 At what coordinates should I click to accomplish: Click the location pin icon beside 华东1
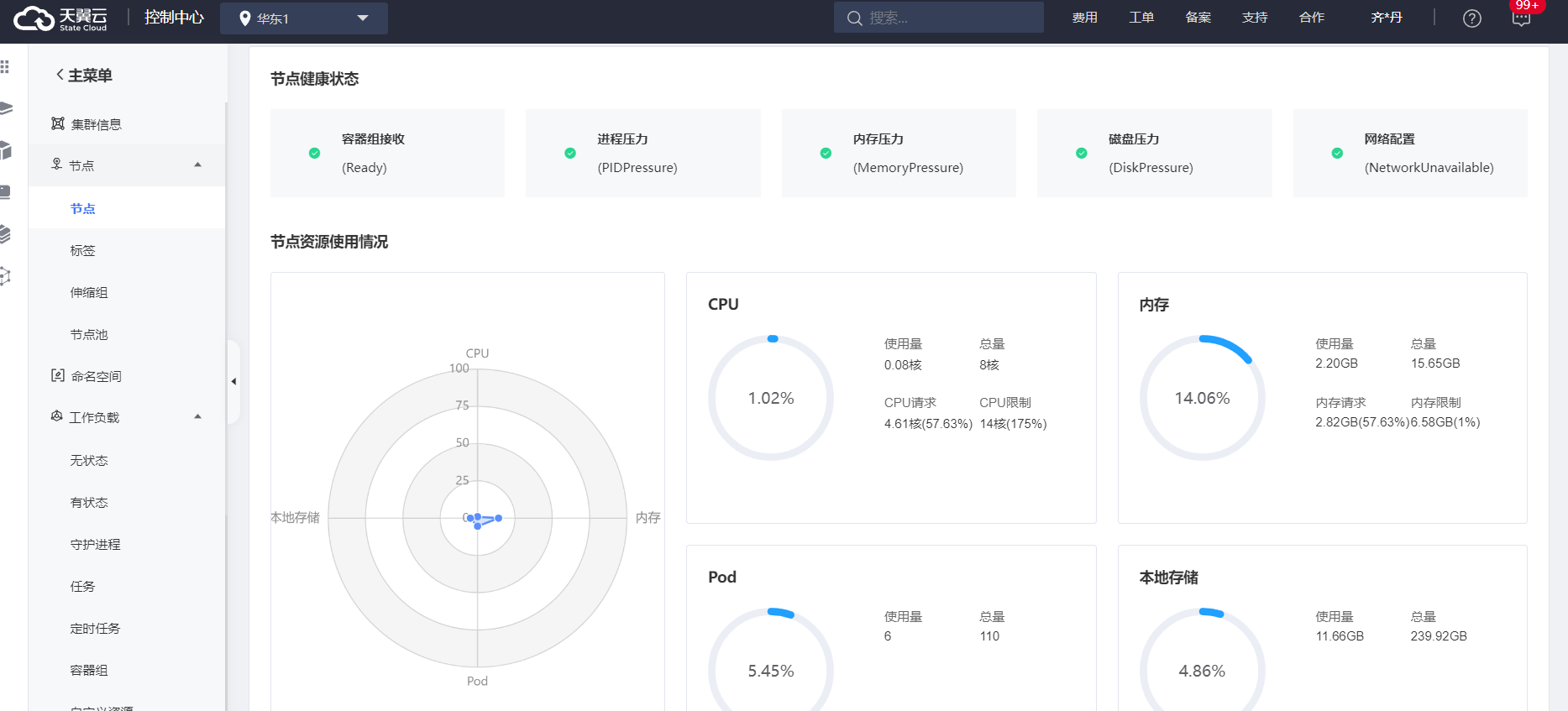244,18
